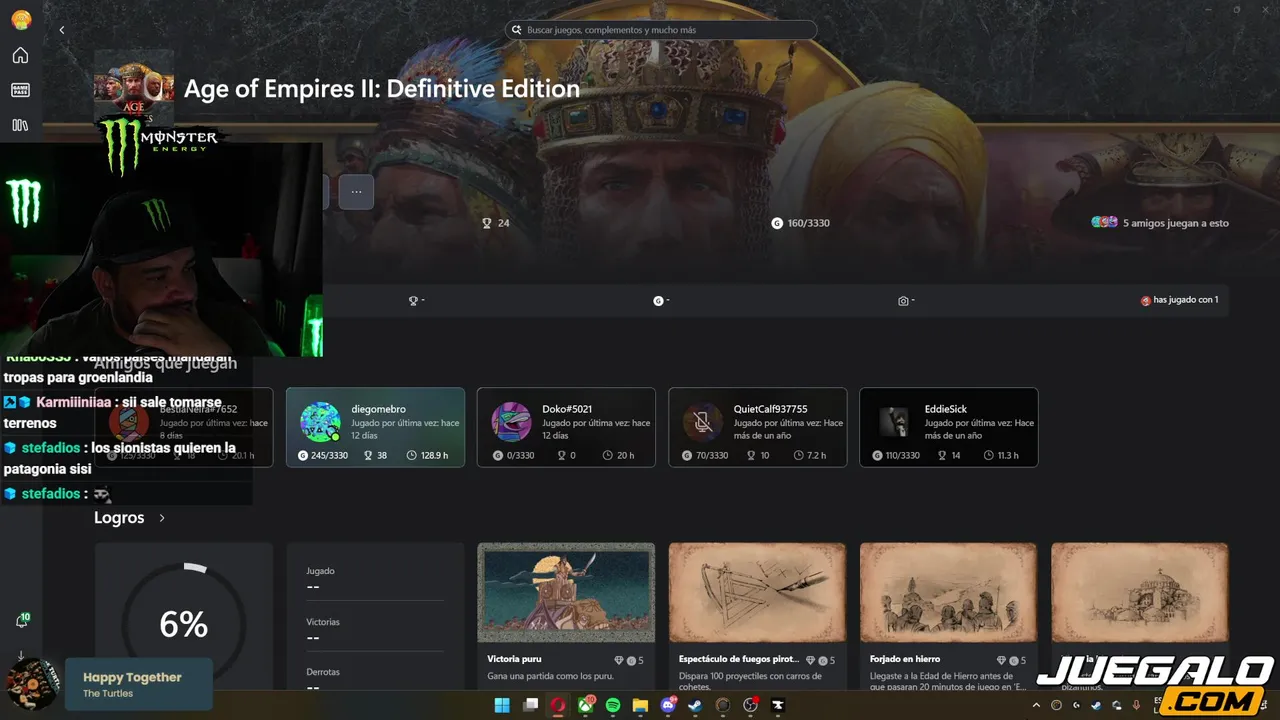Open the notifications bell in the sidebar
This screenshot has width=1280, height=720.
(21, 621)
